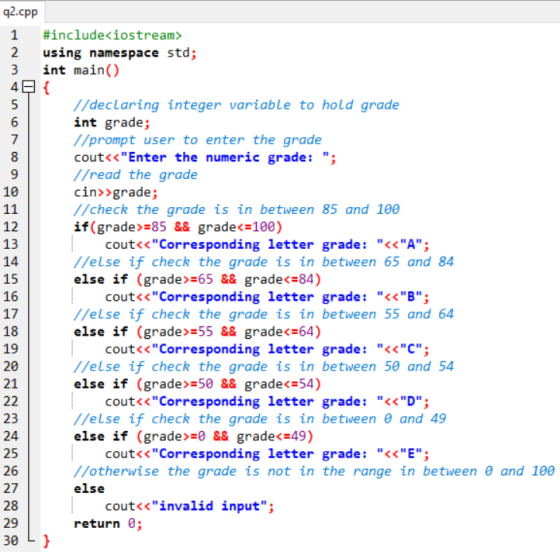The width and height of the screenshot is (560, 552).
Task: Click the 'int grade;' declaration
Action: tap(112, 122)
